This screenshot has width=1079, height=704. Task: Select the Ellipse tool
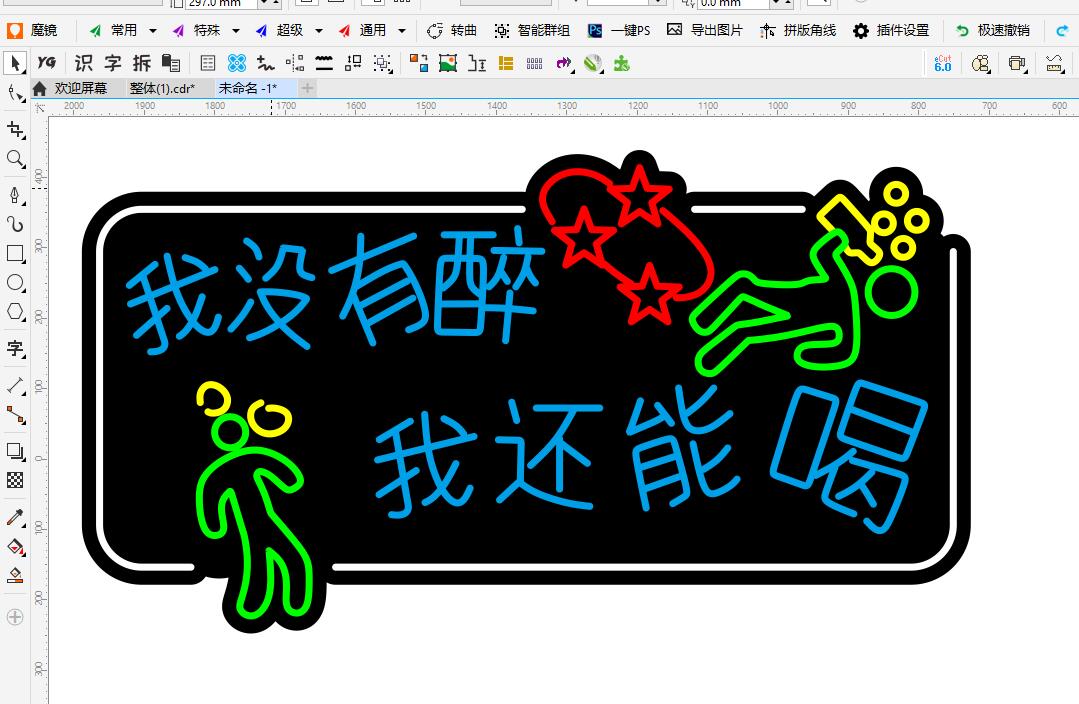[14, 283]
